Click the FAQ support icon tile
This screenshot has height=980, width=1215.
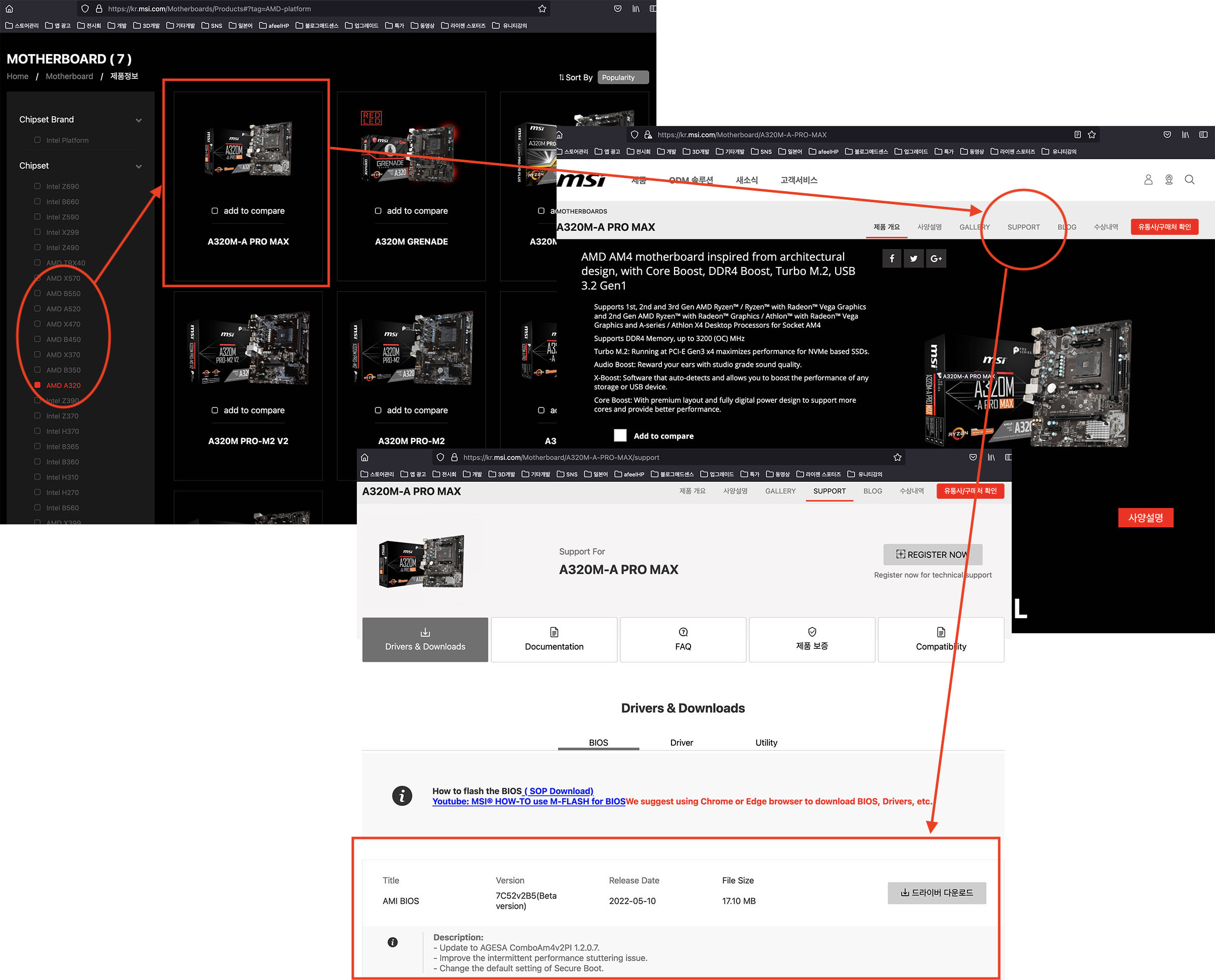pos(683,639)
